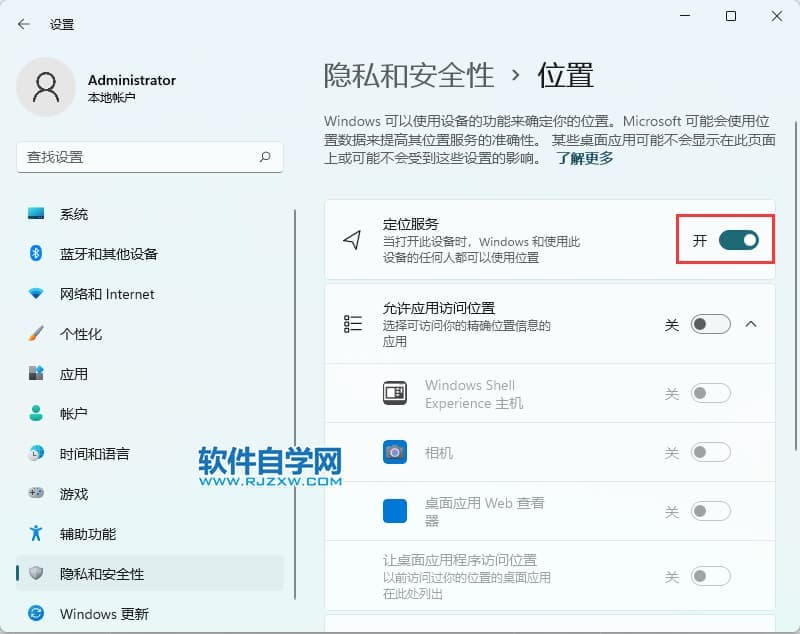
Task: Click the 蓝牙和其他设备 Bluetooth icon
Action: (x=37, y=253)
